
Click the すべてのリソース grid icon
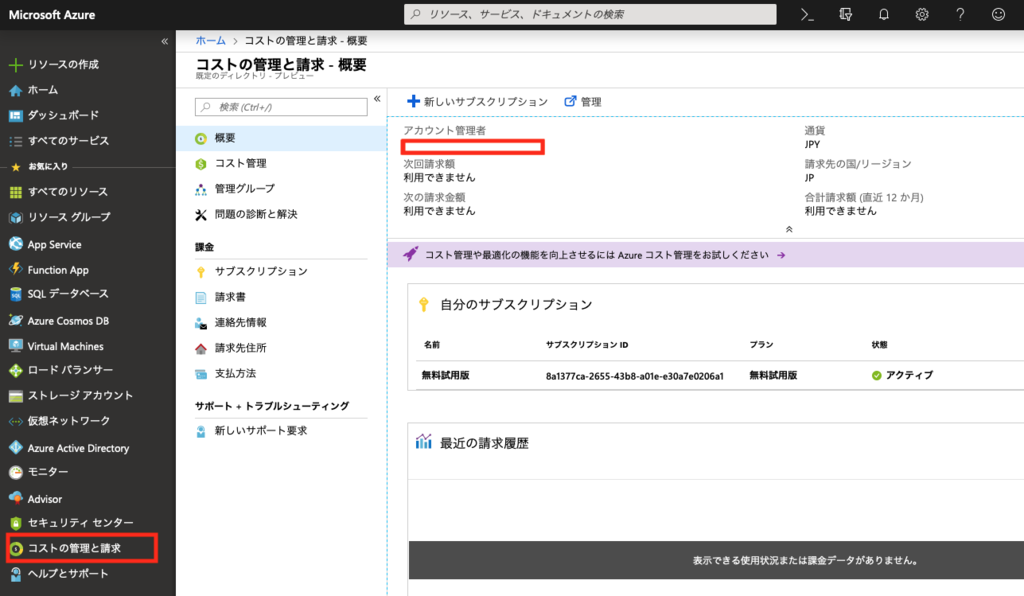point(16,192)
